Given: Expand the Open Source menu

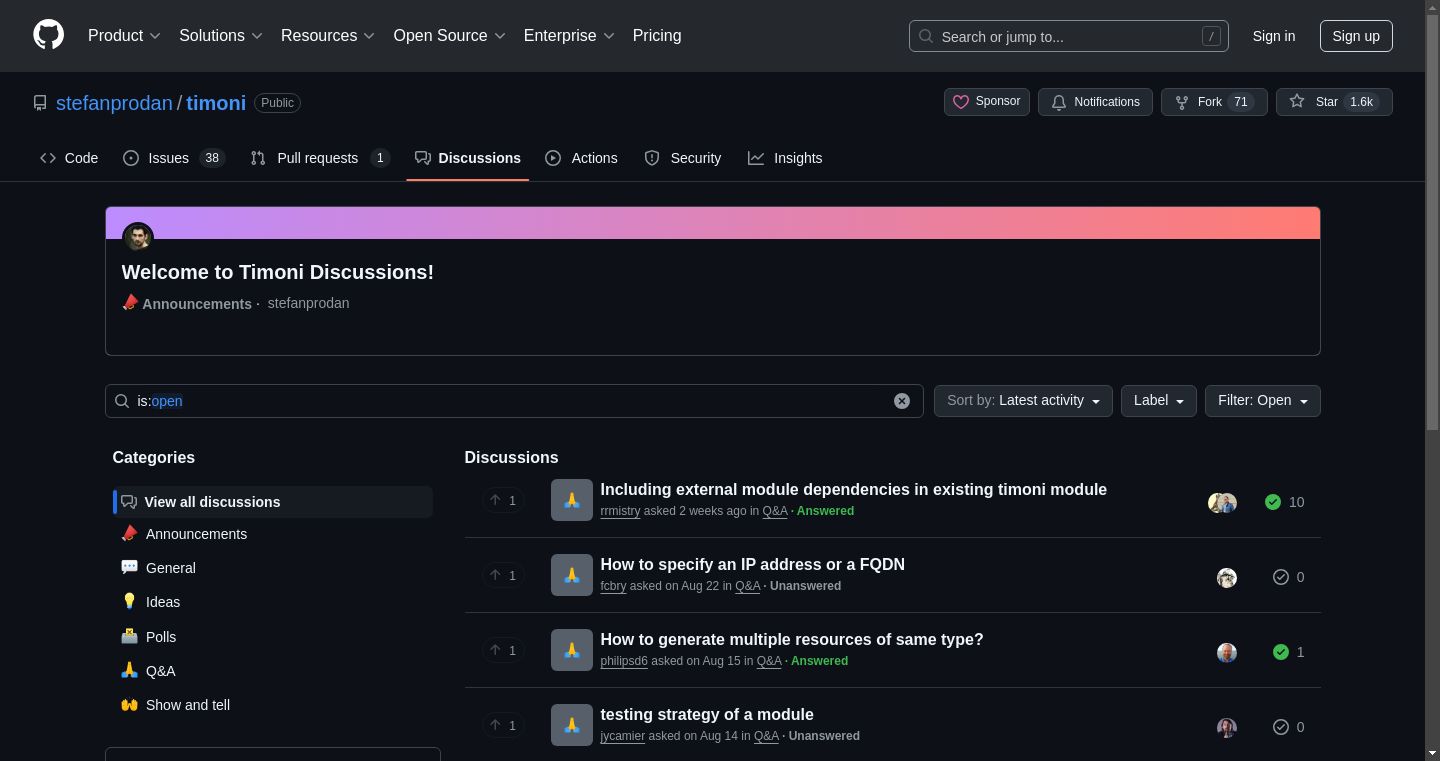Looking at the screenshot, I should coord(450,35).
